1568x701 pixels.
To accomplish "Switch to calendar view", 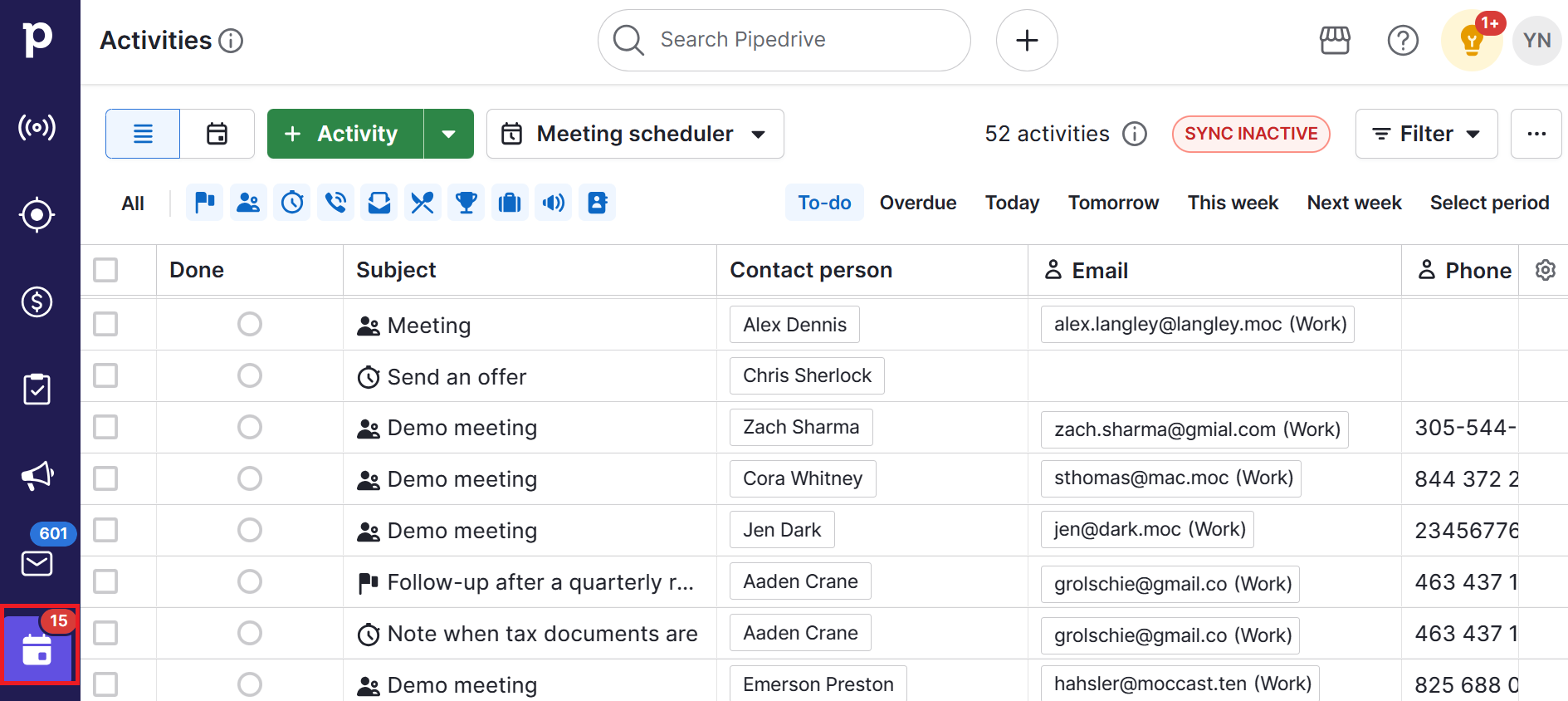I will point(217,134).
